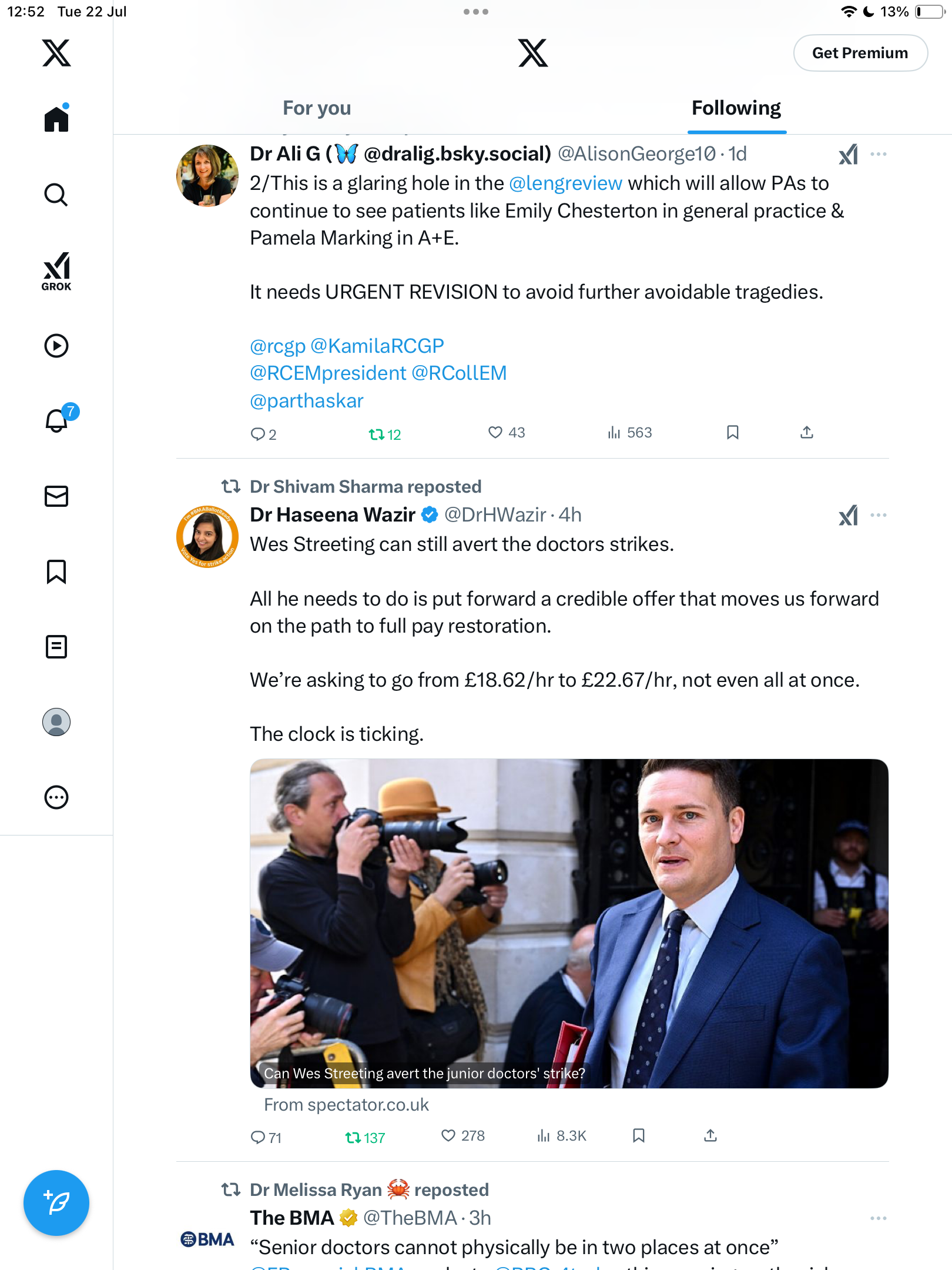Open the @lengreview mention link
This screenshot has width=952, height=1270.
pyautogui.click(x=565, y=183)
